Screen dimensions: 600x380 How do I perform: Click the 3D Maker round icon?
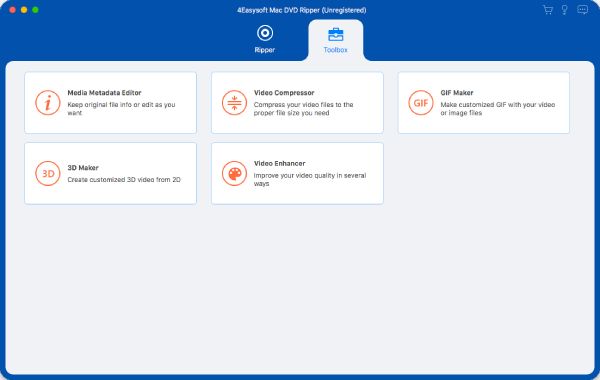coord(48,173)
